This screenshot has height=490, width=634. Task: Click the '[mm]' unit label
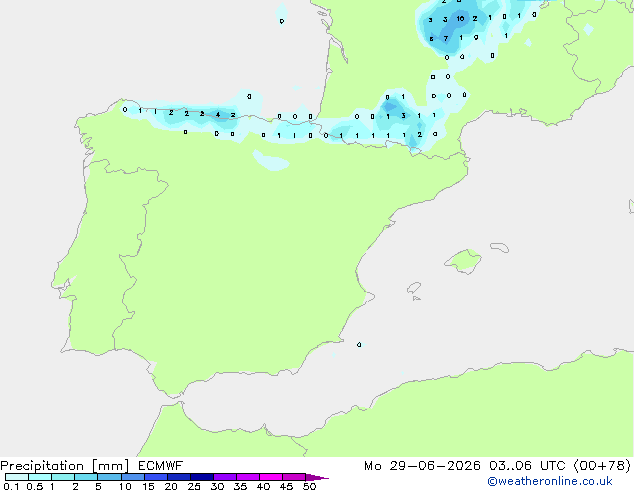pos(110,466)
